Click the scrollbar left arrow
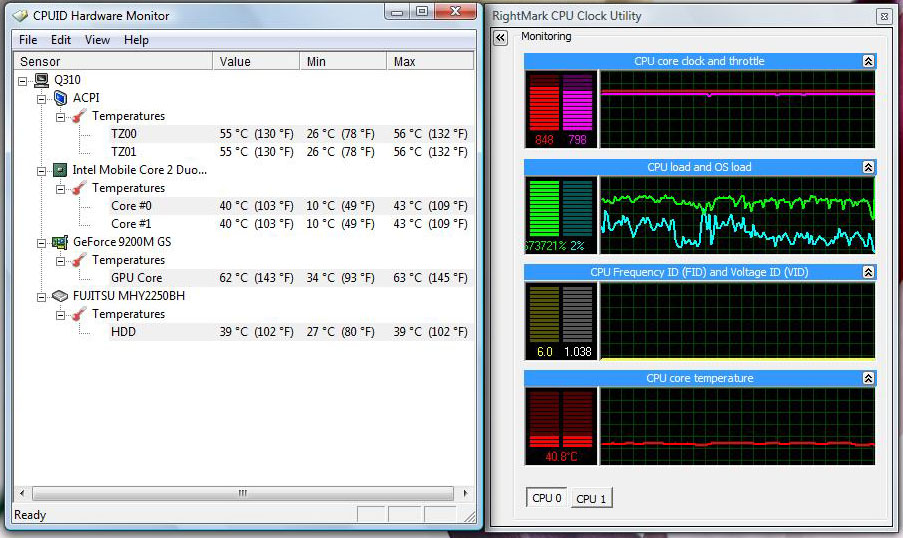This screenshot has width=903, height=538. tap(22, 493)
